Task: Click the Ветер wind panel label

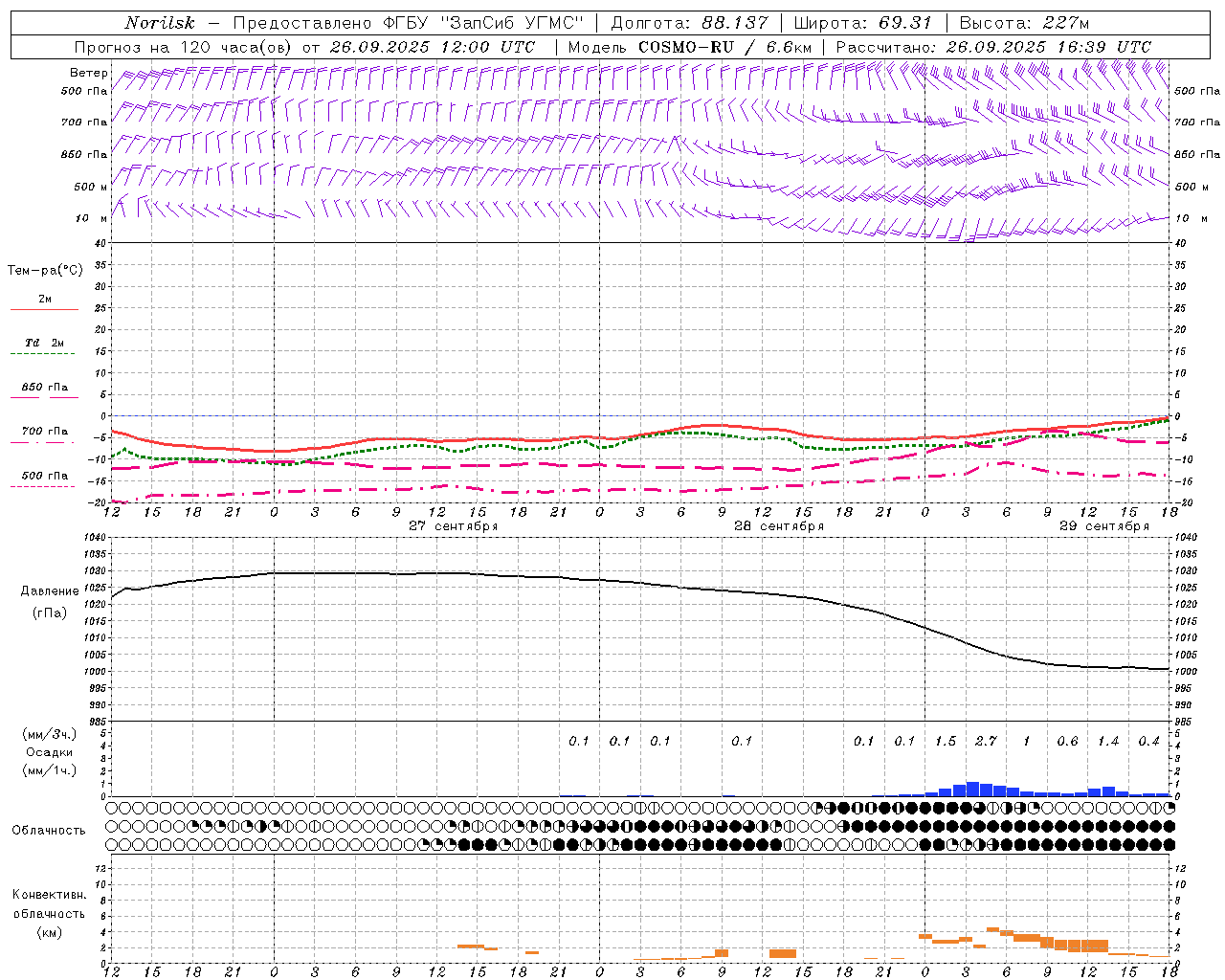Action: point(88,73)
